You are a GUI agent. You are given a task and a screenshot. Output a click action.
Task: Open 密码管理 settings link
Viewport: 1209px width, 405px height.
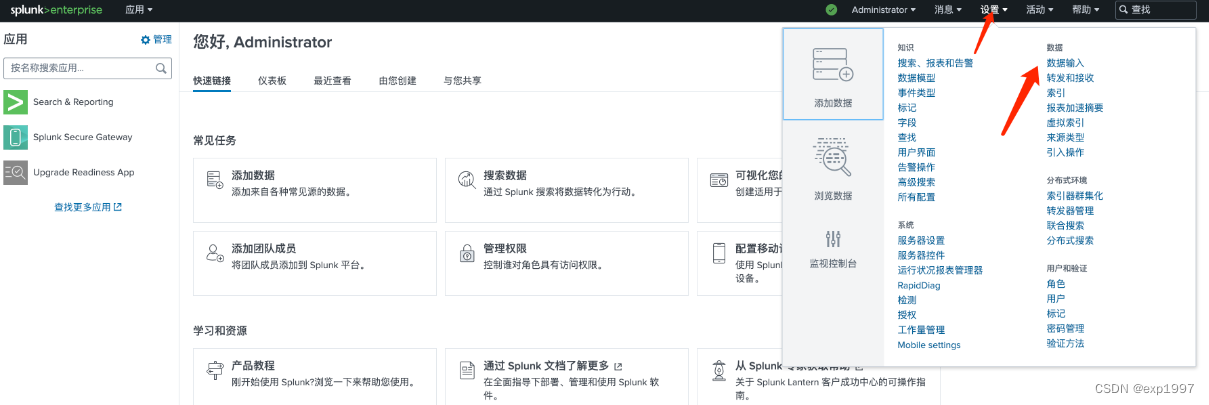(1065, 328)
